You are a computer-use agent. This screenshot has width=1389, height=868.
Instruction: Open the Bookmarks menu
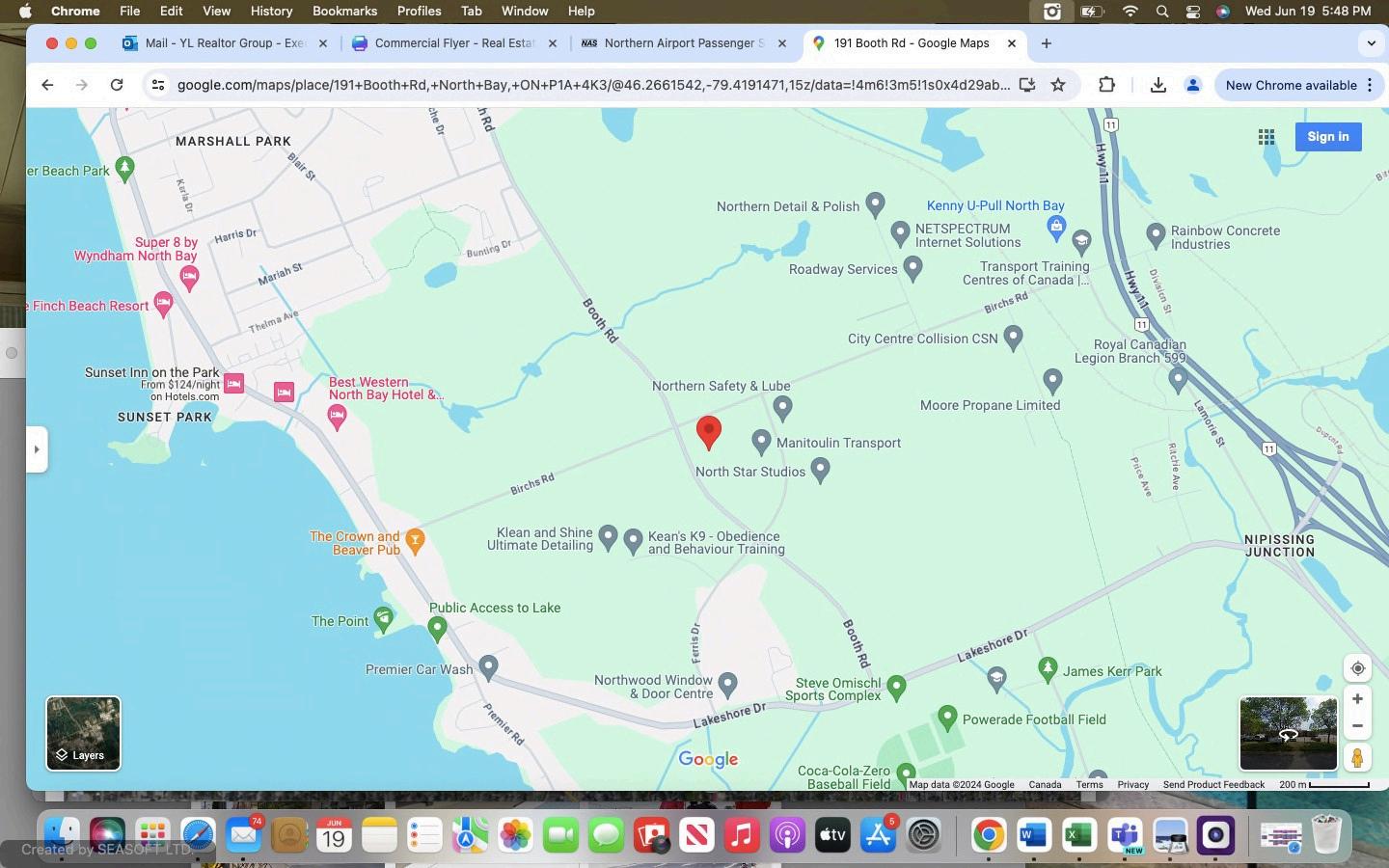(x=344, y=11)
